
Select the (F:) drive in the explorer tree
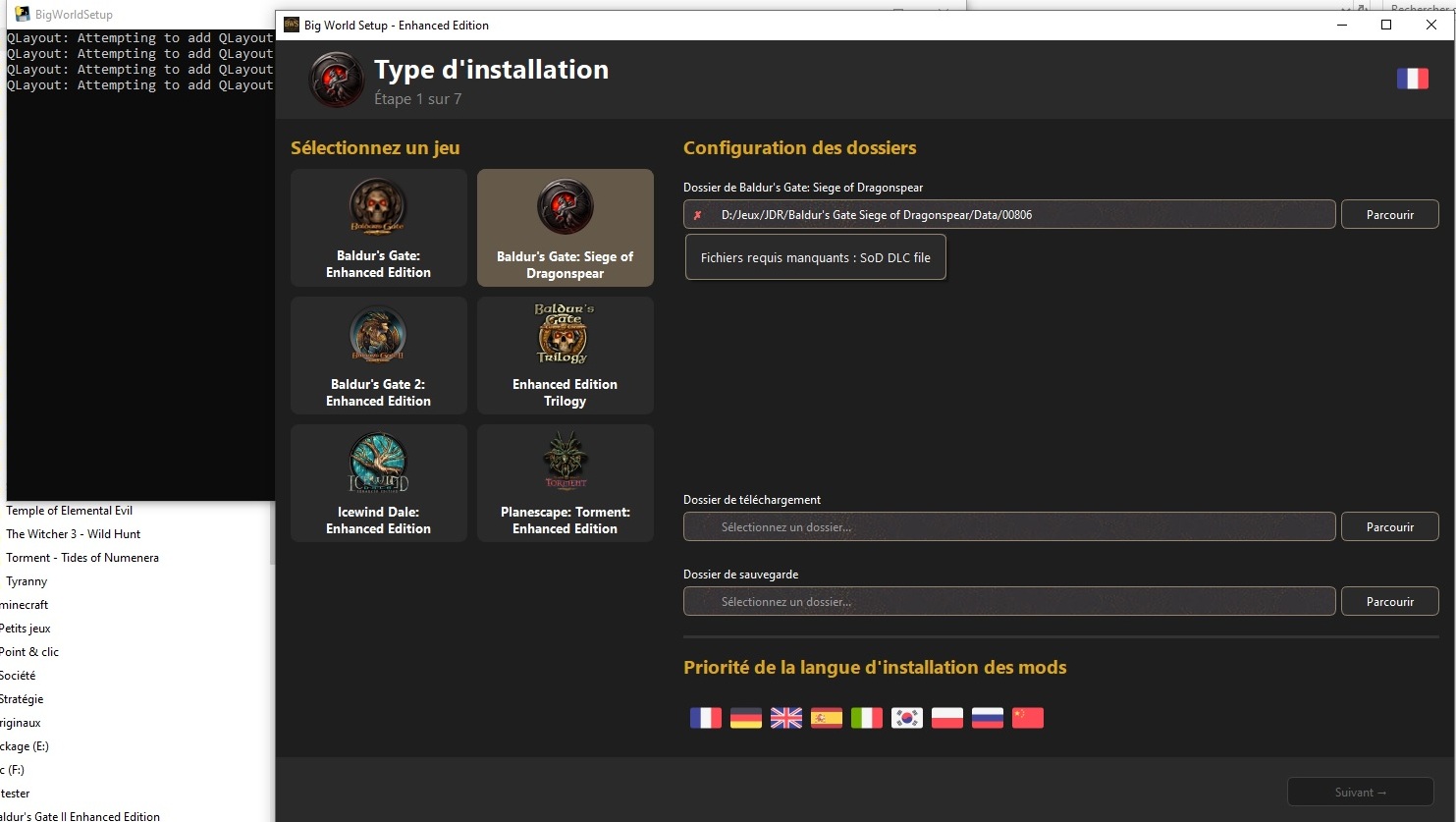pyautogui.click(x=12, y=770)
